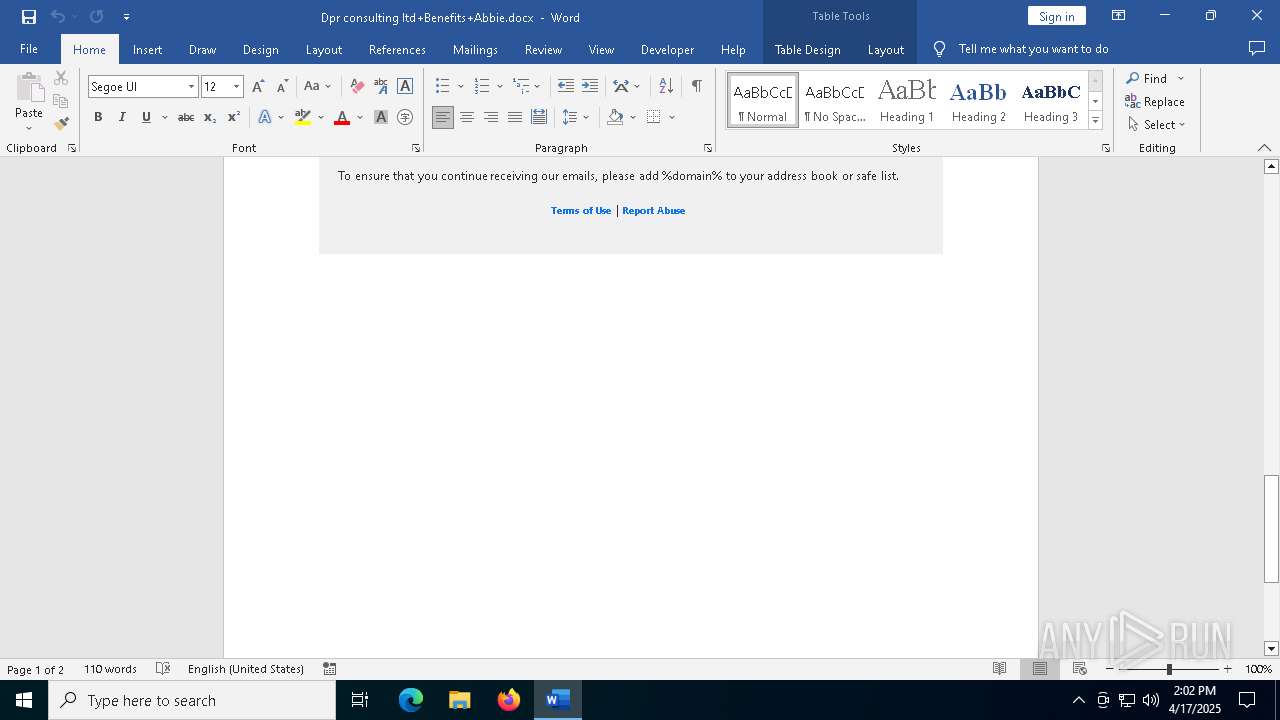Image resolution: width=1280 pixels, height=720 pixels.
Task: Apply the Heading 1 style
Action: coord(906,100)
